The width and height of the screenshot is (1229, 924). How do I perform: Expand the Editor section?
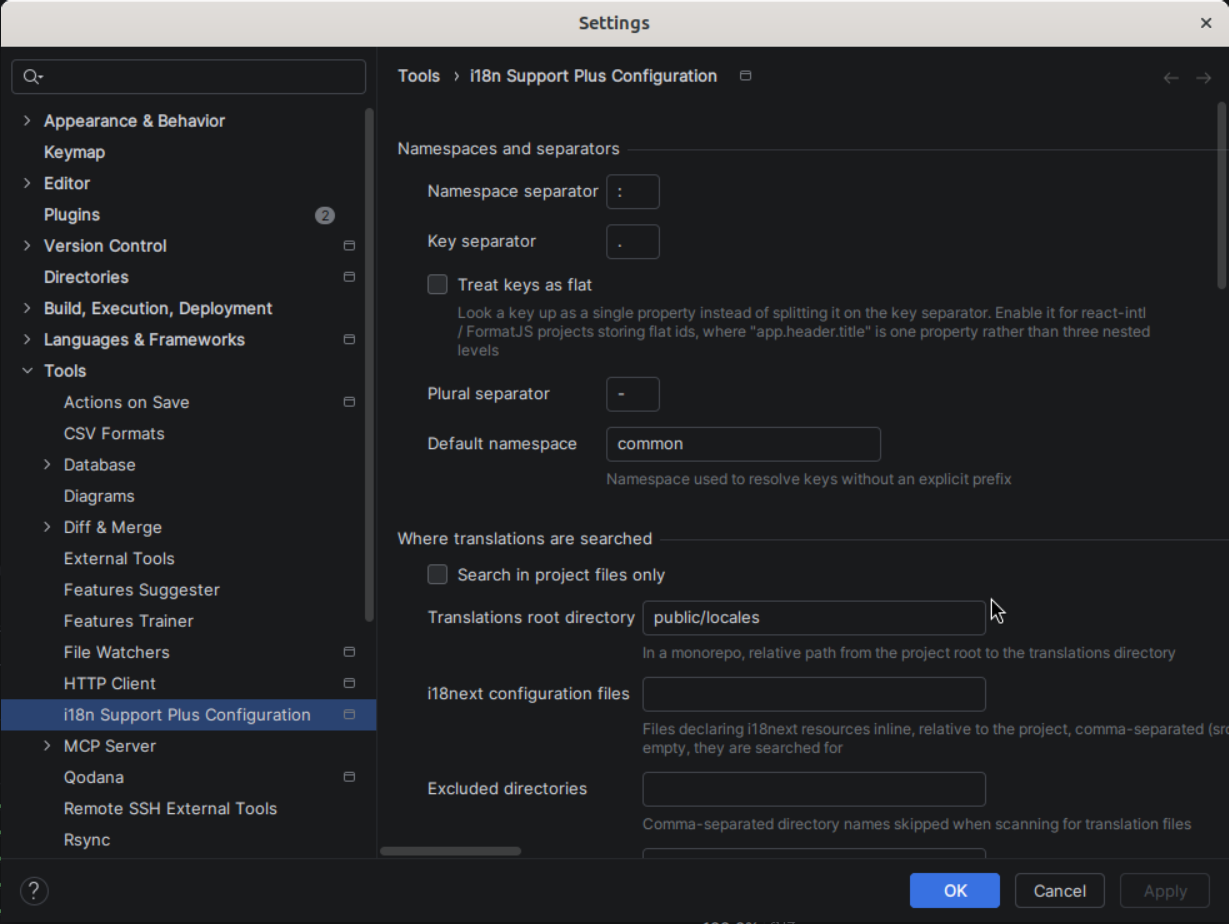coord(27,183)
